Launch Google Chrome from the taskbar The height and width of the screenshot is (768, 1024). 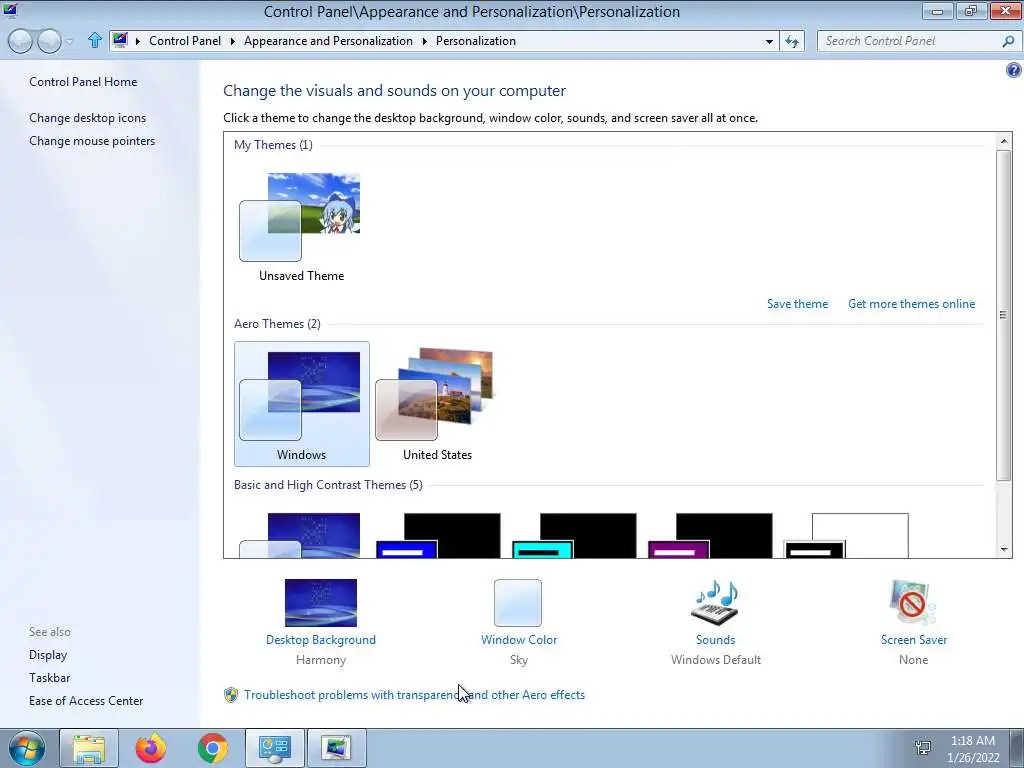(213, 748)
